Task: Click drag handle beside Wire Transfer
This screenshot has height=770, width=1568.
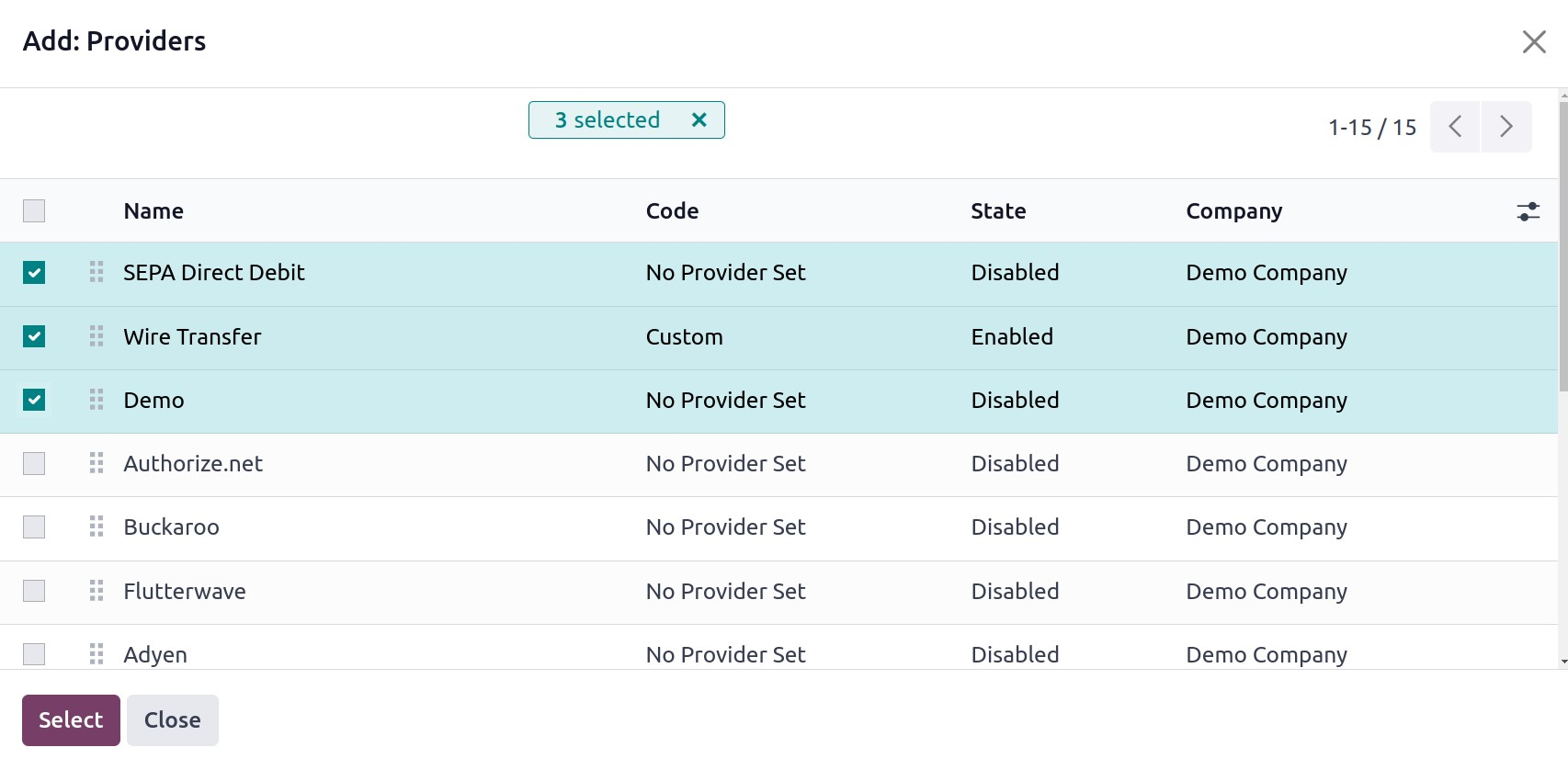Action: click(97, 336)
